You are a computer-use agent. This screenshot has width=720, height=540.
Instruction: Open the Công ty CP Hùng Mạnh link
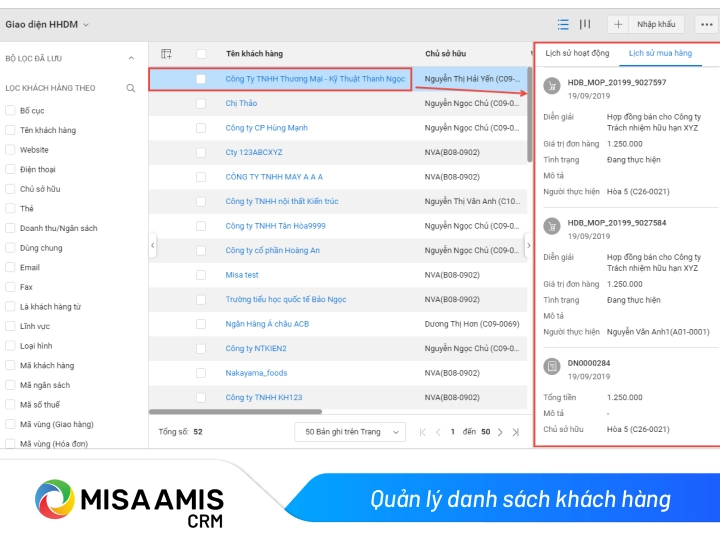tap(266, 128)
